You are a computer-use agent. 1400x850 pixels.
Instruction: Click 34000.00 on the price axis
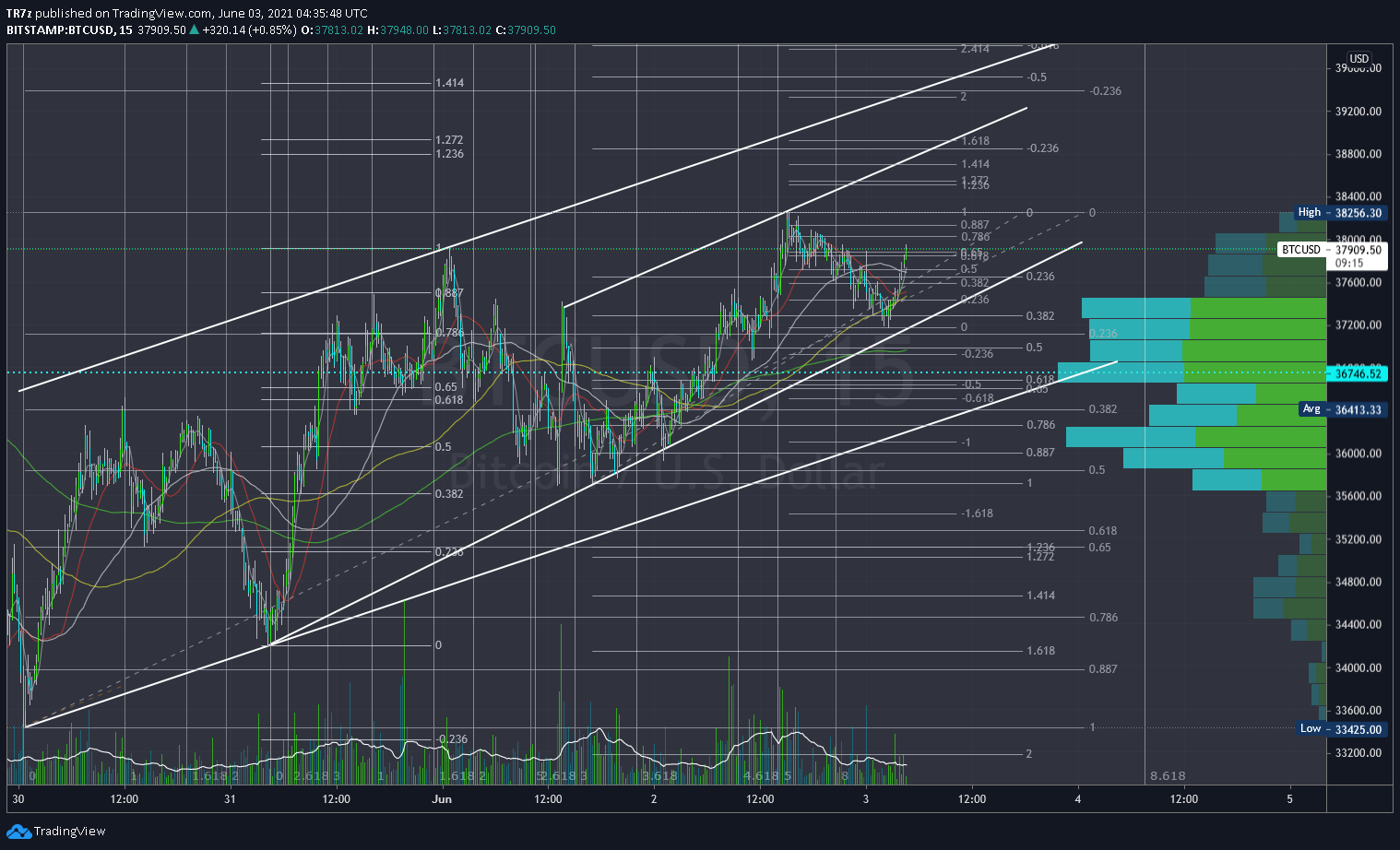[x=1358, y=667]
